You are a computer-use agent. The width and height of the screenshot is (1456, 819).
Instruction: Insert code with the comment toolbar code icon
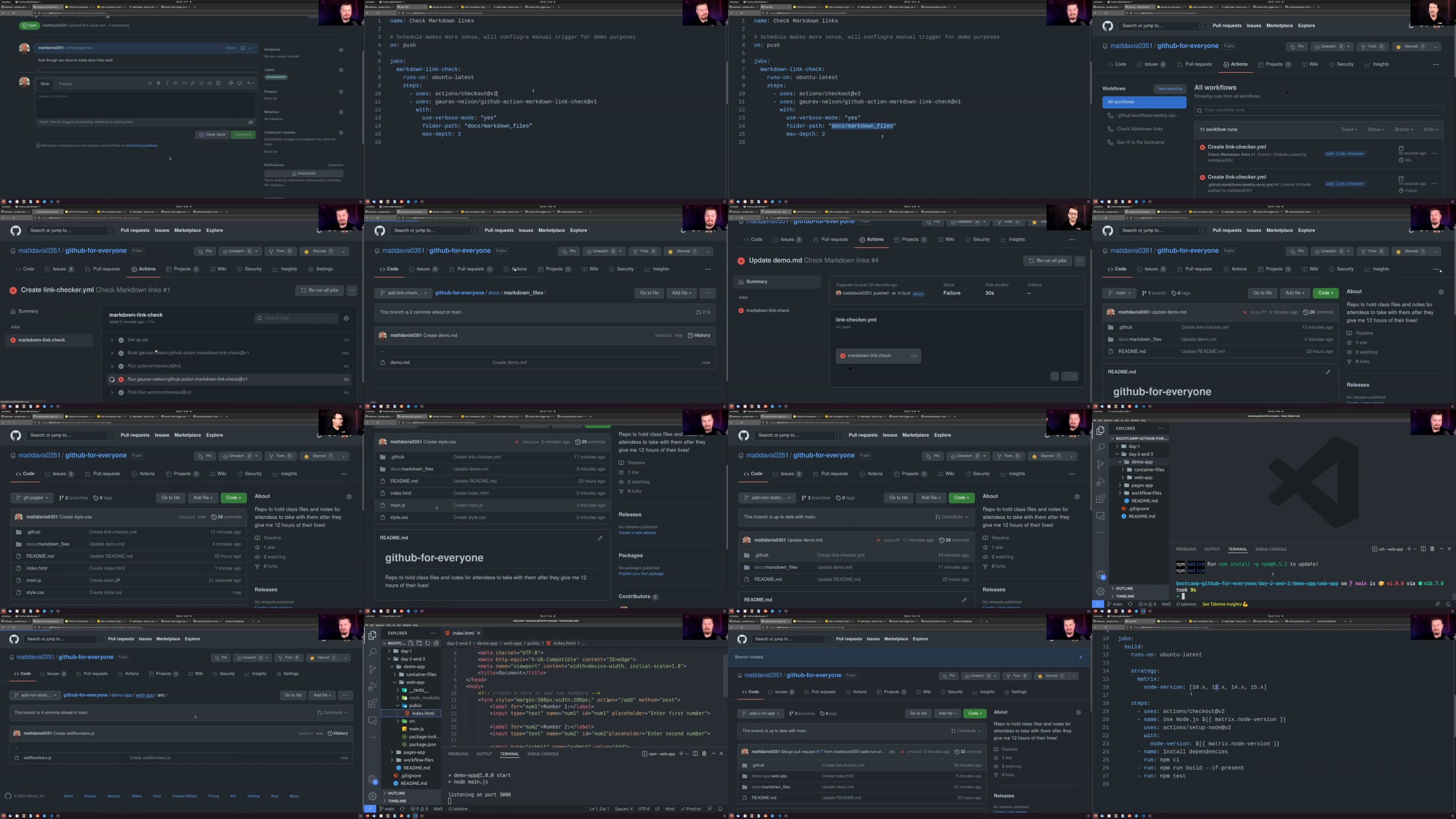pos(184,83)
